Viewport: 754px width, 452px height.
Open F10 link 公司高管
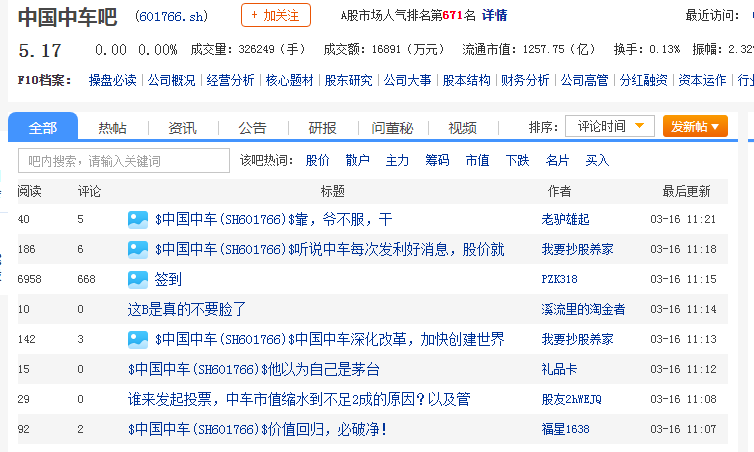point(584,80)
